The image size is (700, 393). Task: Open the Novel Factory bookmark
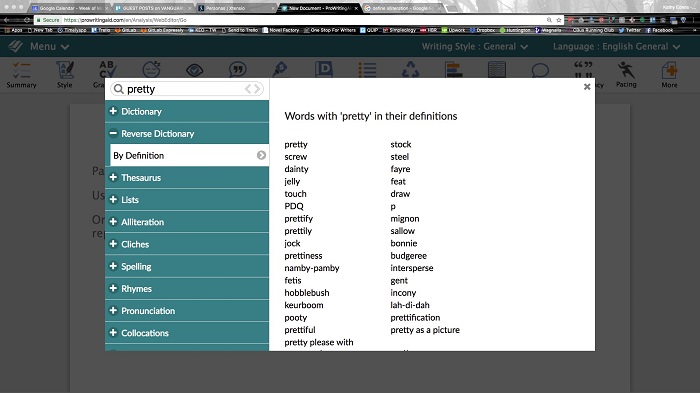click(280, 30)
